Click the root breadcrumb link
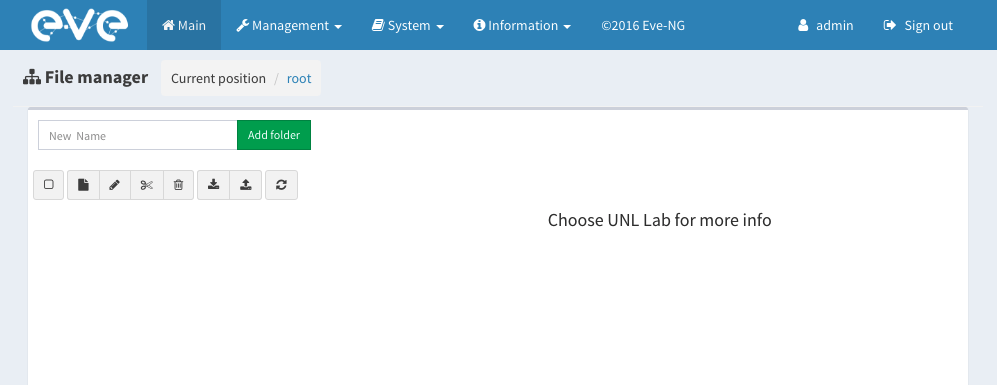 click(x=299, y=78)
